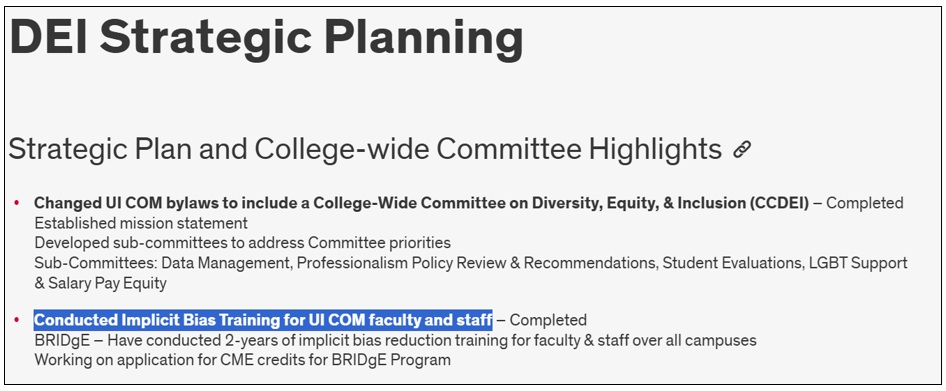Image resolution: width=946 pixels, height=391 pixels.
Task: Click the Developed sub-committees to address priorities line
Action: tap(243, 243)
